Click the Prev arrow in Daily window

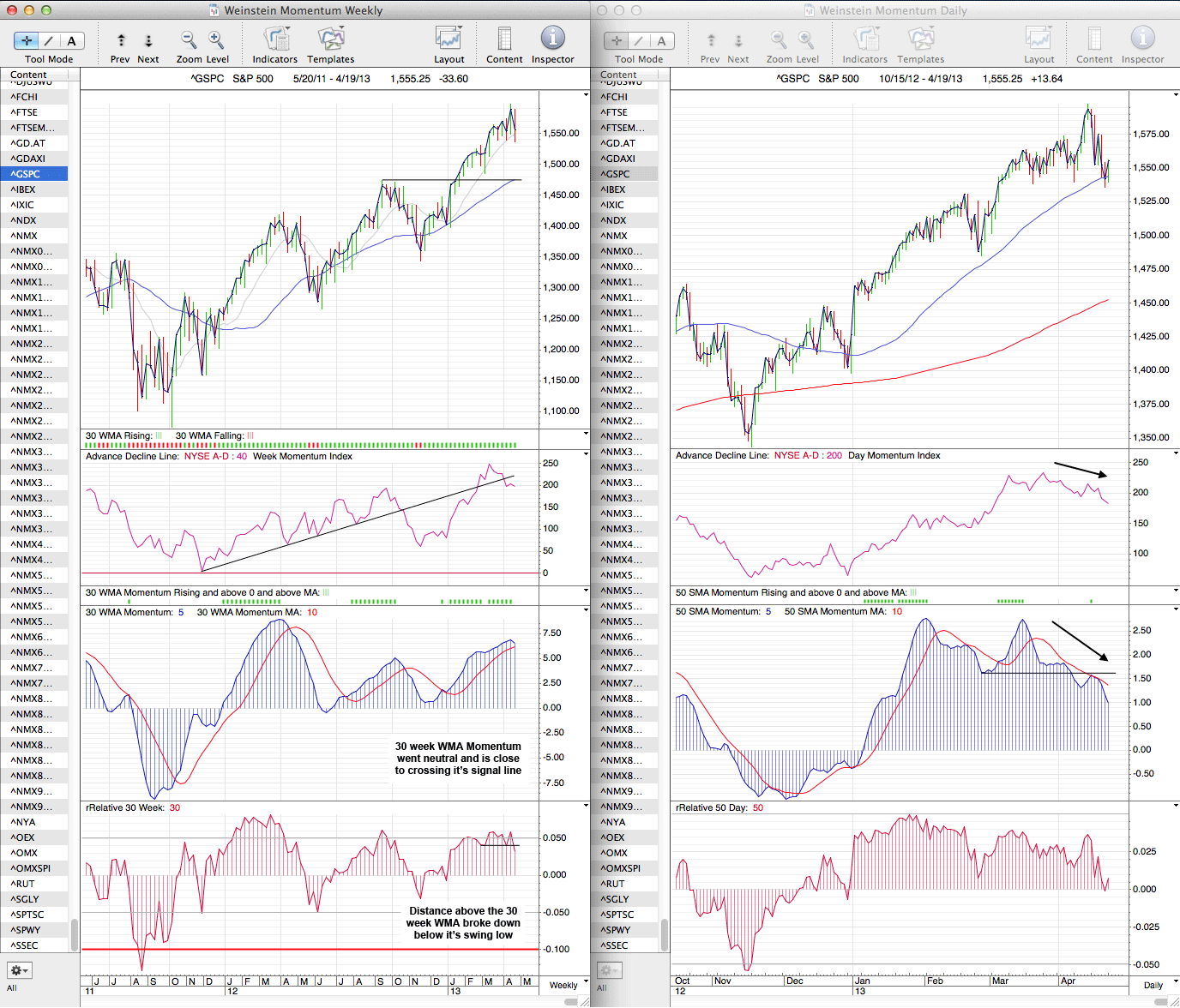coord(711,40)
